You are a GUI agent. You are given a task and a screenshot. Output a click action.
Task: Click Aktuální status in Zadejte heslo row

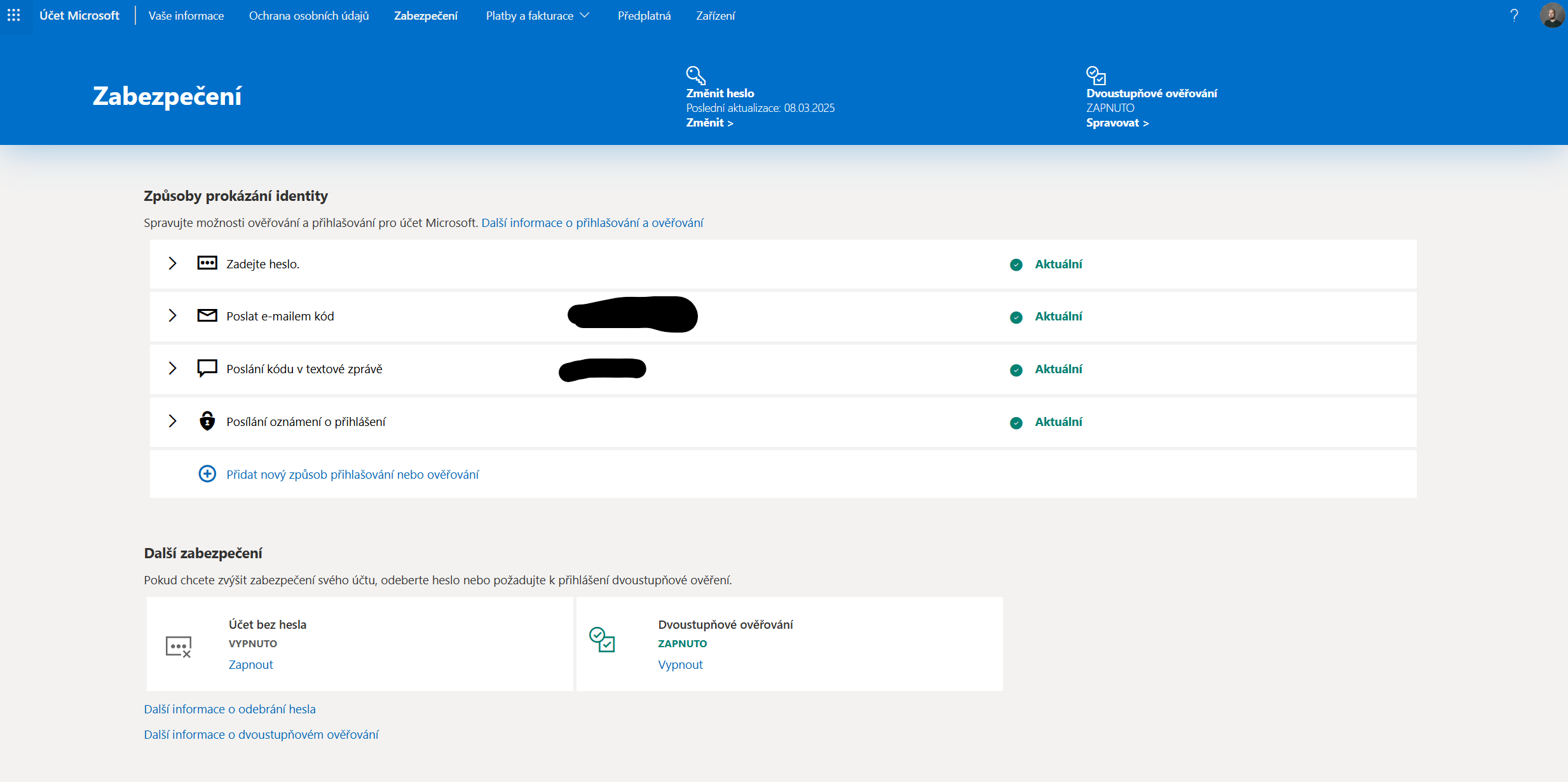(1058, 264)
